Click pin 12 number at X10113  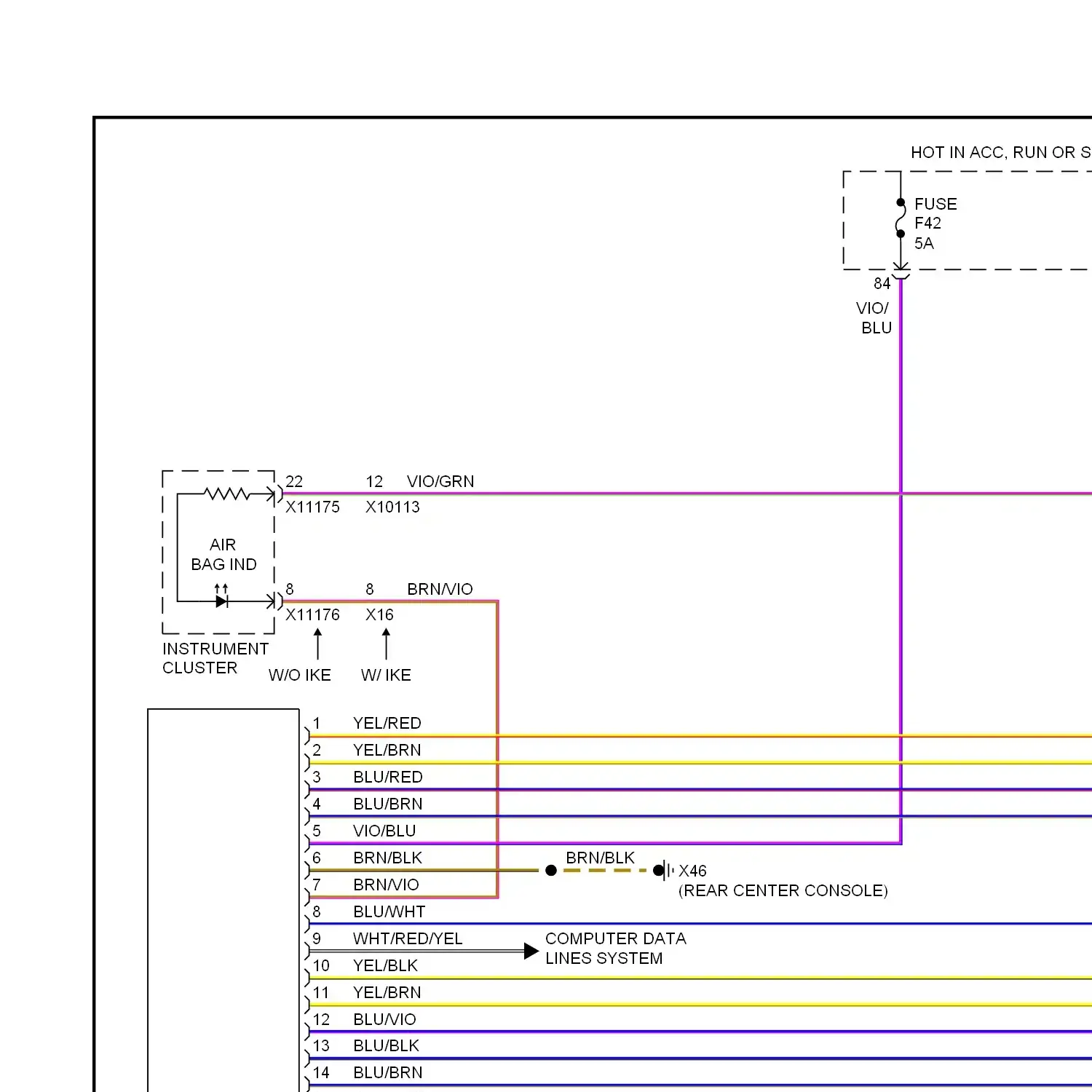(x=374, y=482)
